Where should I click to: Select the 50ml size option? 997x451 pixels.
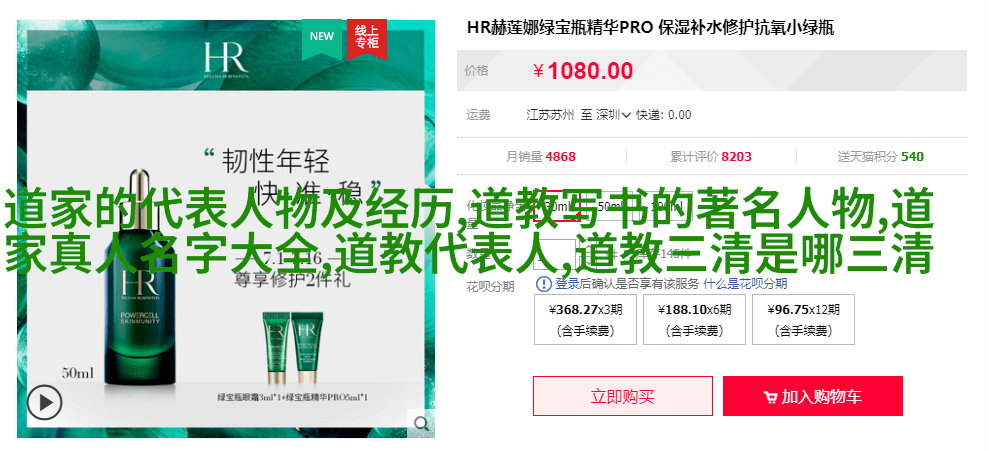tap(609, 207)
